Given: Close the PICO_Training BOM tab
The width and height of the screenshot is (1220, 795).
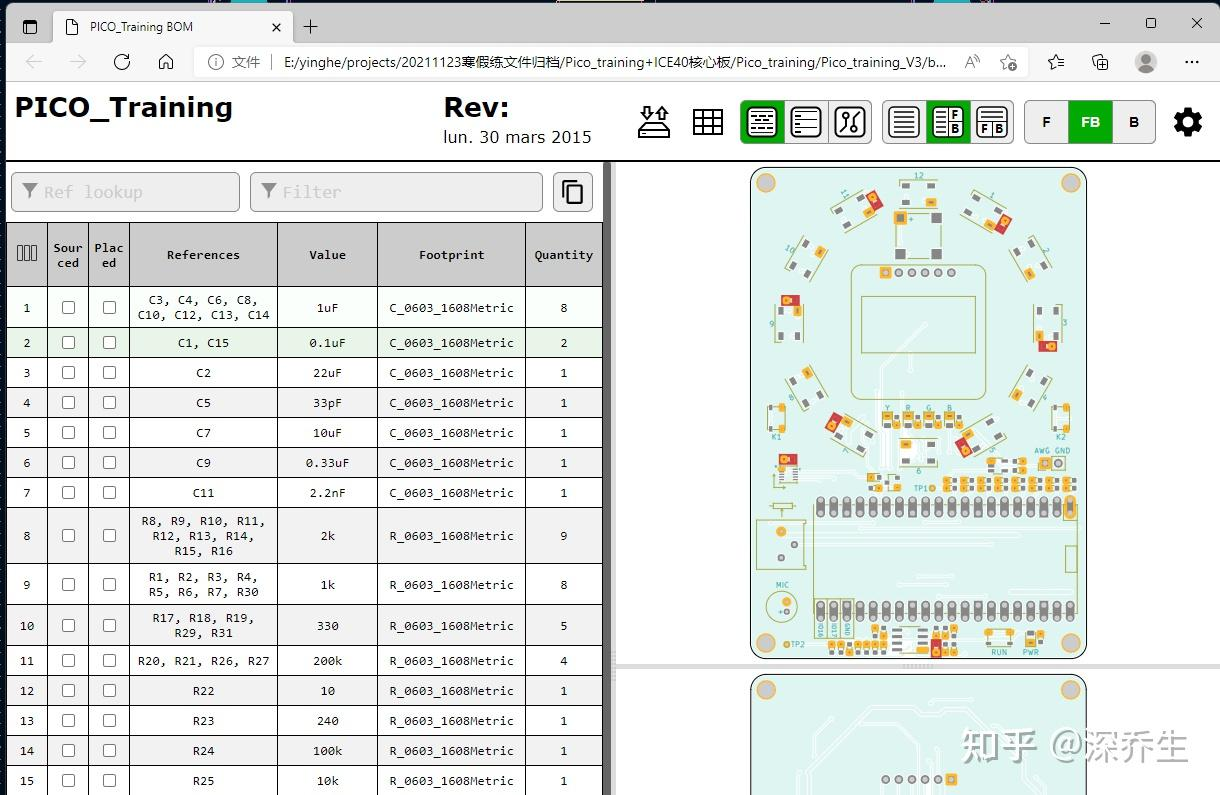Looking at the screenshot, I should tap(277, 27).
